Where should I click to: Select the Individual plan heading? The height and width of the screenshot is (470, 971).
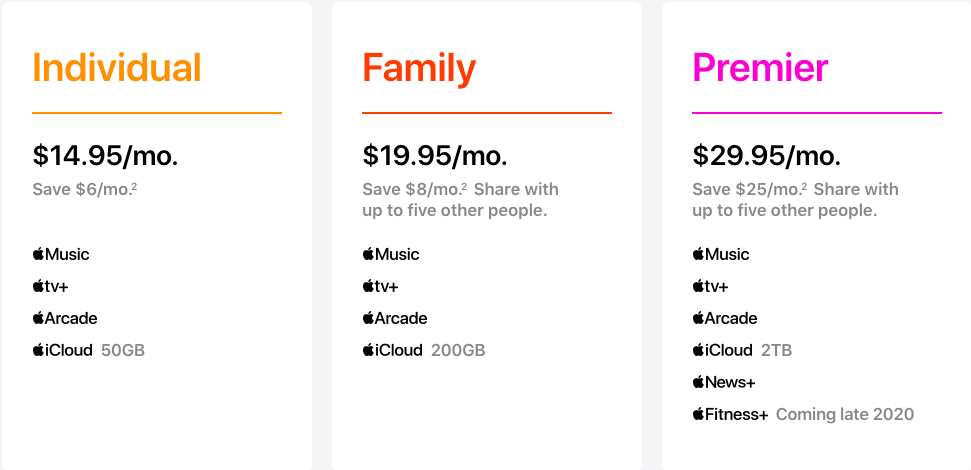(x=117, y=67)
